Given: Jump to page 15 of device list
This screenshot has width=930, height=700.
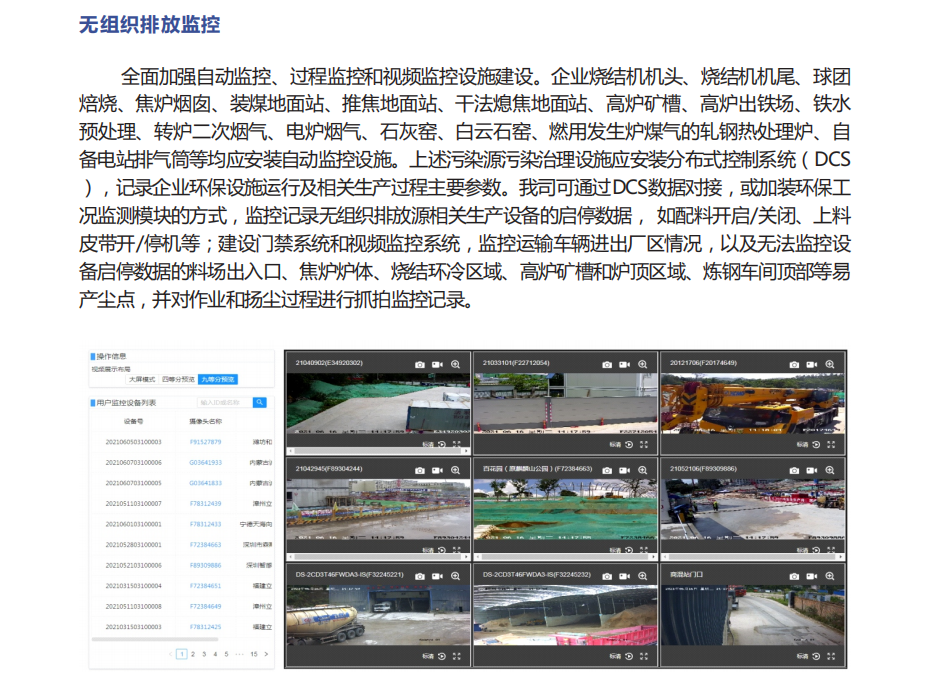Looking at the screenshot, I should click(254, 654).
